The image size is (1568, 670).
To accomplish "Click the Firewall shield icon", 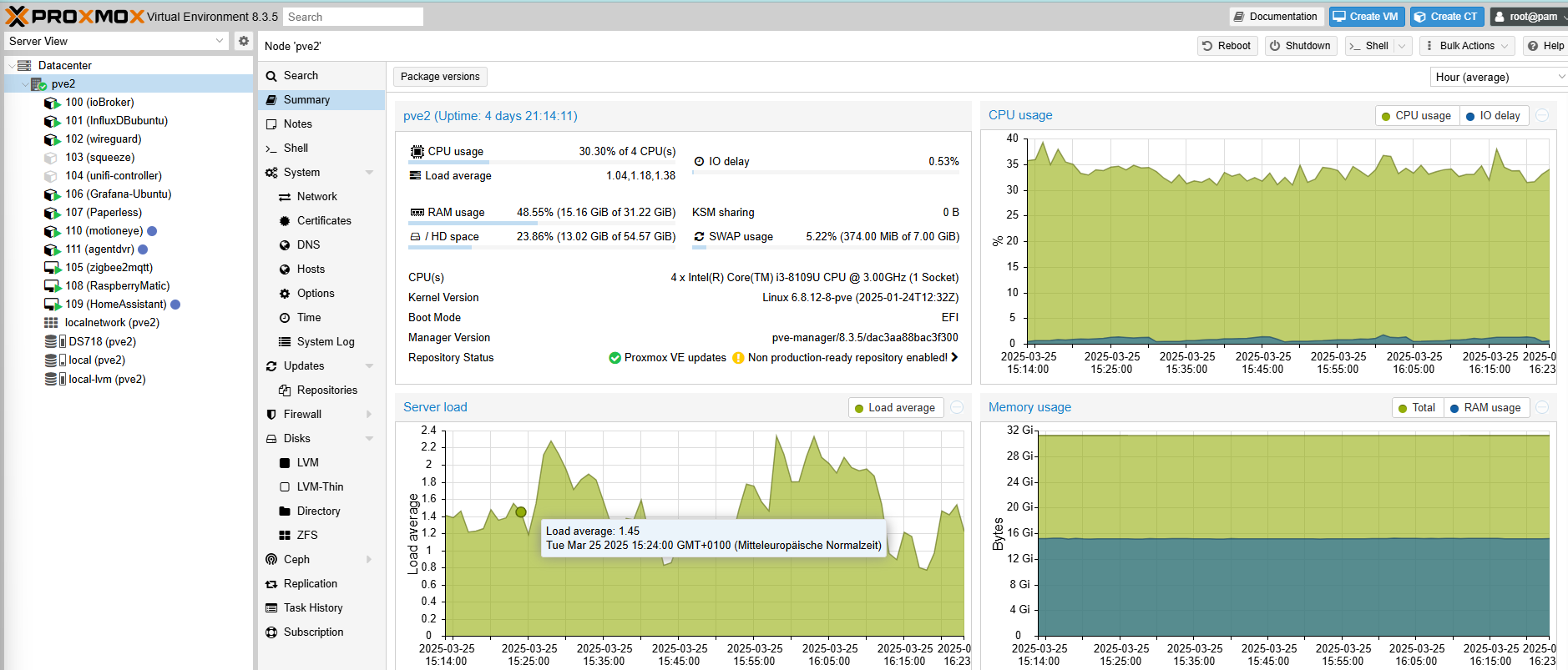I will click(x=271, y=415).
